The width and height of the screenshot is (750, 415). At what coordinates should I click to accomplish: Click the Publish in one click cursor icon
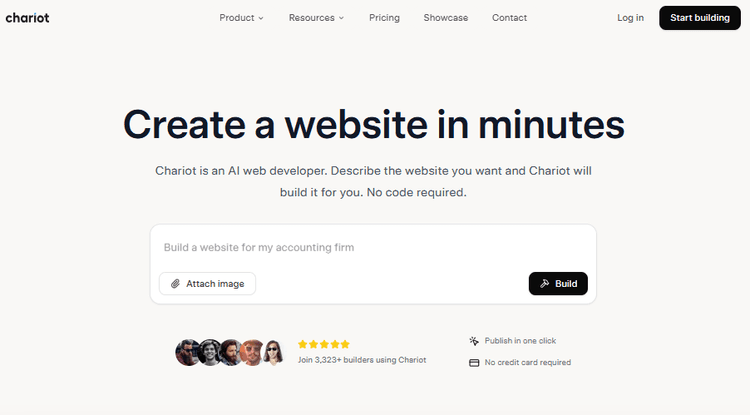(474, 341)
